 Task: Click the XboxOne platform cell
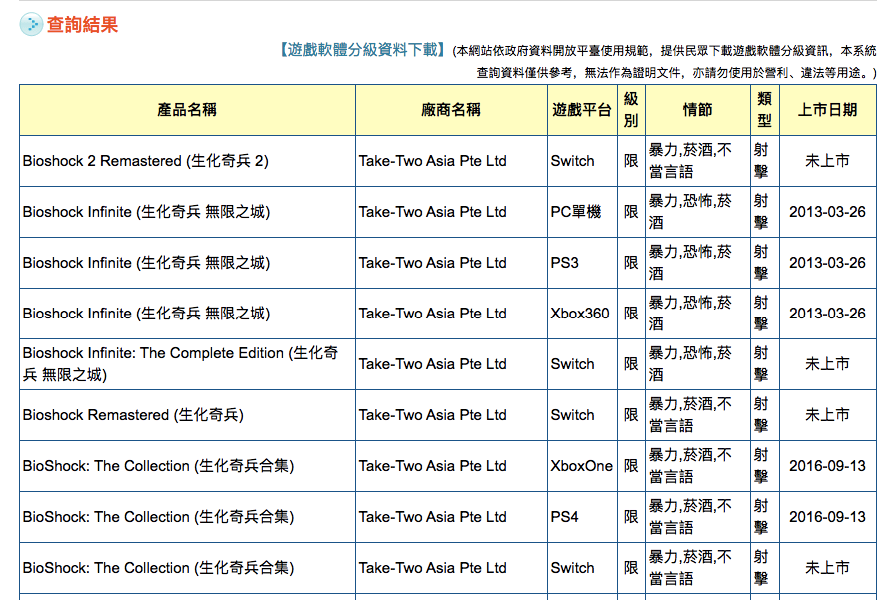(x=581, y=466)
